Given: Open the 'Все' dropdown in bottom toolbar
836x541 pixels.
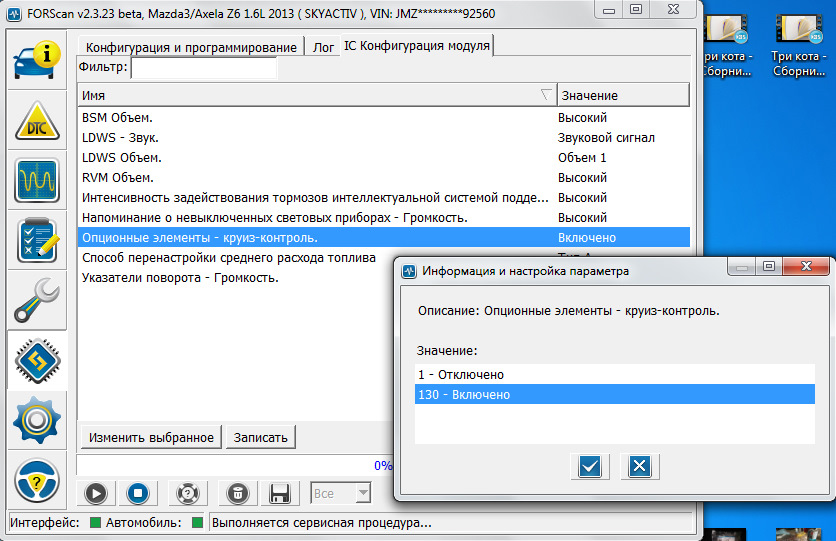Looking at the screenshot, I should click(x=340, y=494).
